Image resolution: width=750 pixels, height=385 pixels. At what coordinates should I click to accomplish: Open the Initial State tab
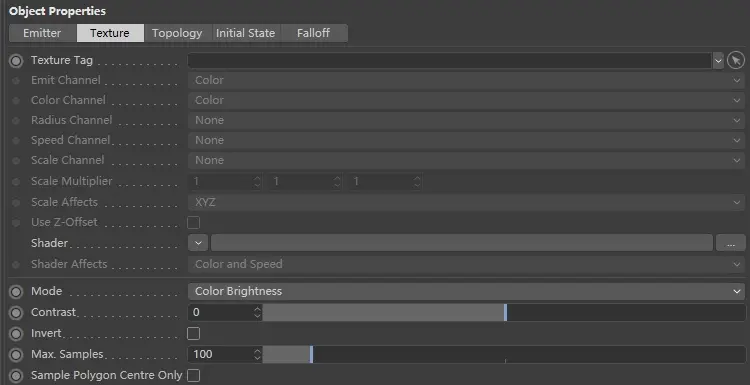[246, 33]
